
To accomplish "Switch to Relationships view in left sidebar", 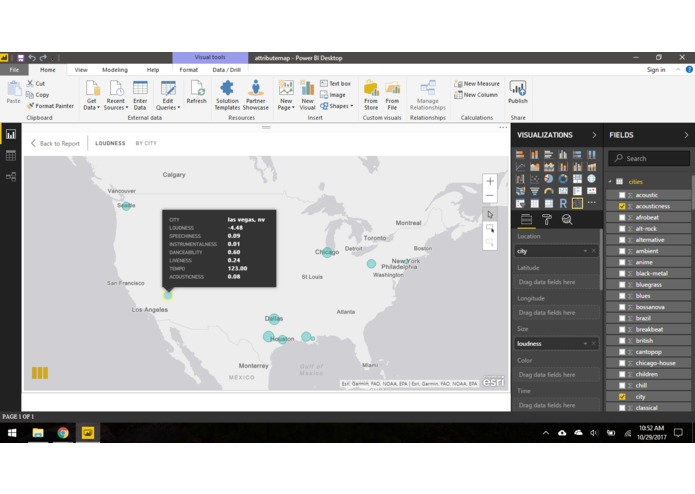I will pyautogui.click(x=11, y=177).
